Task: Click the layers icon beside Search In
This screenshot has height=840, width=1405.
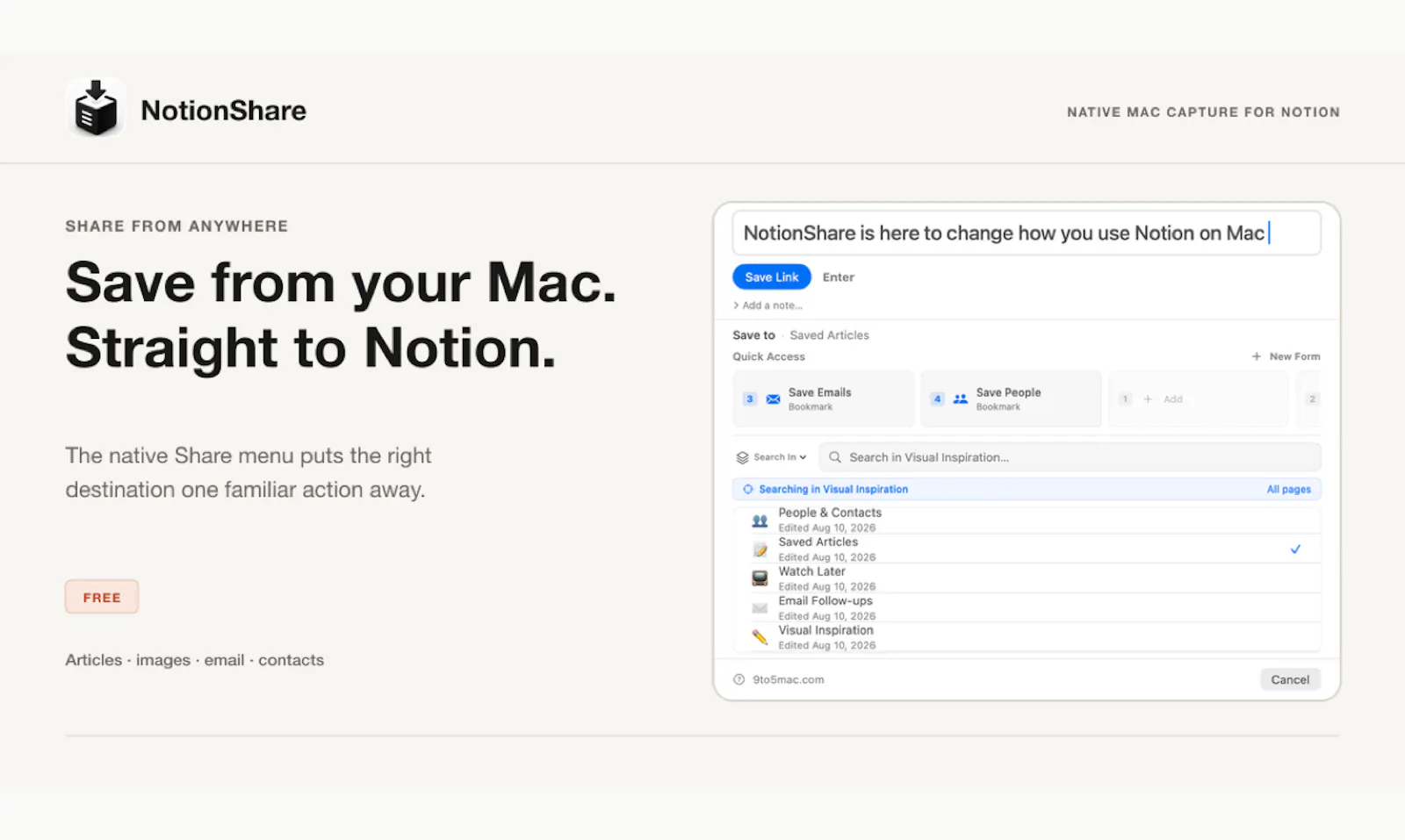Action: point(743,457)
